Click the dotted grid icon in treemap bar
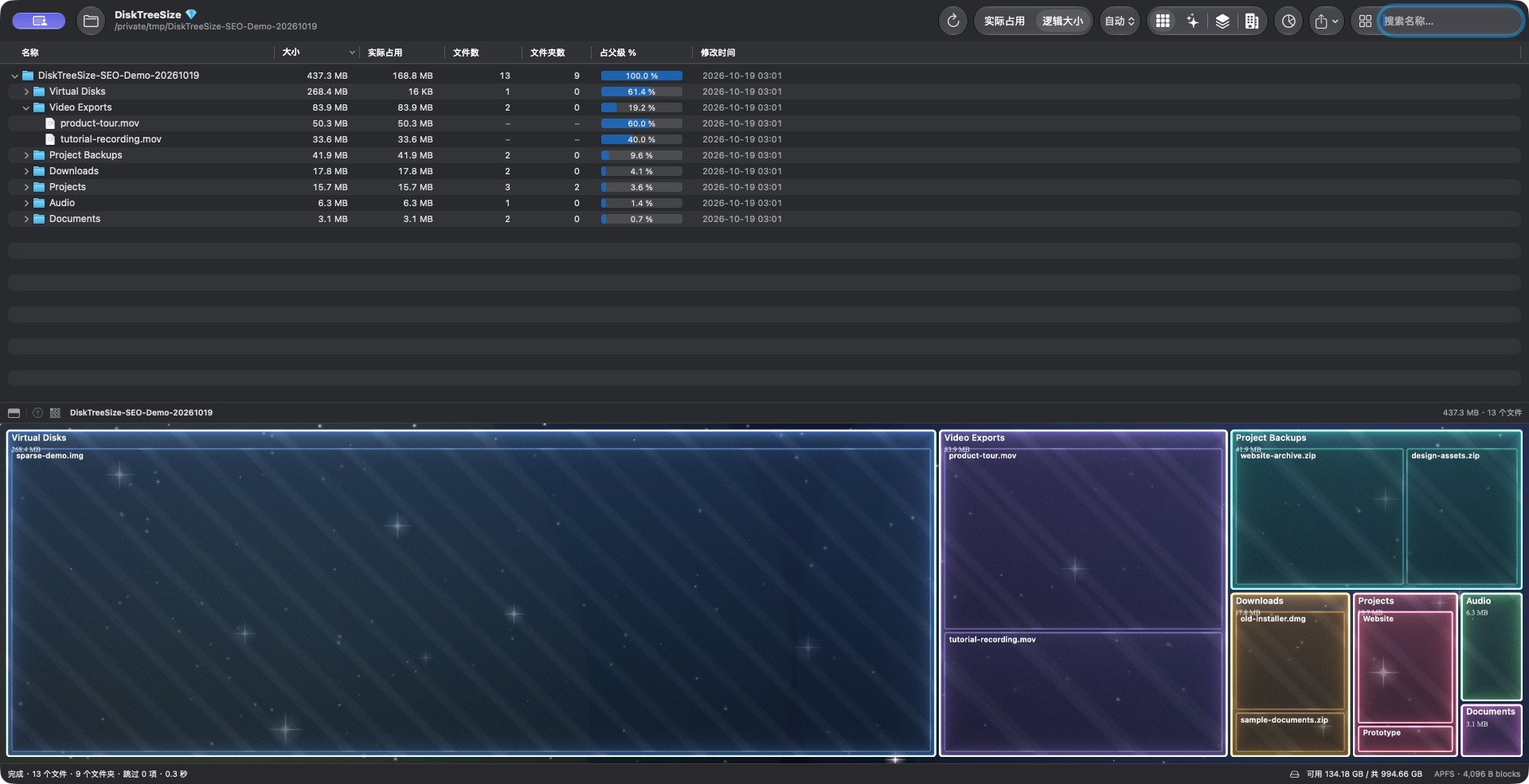 click(x=55, y=413)
